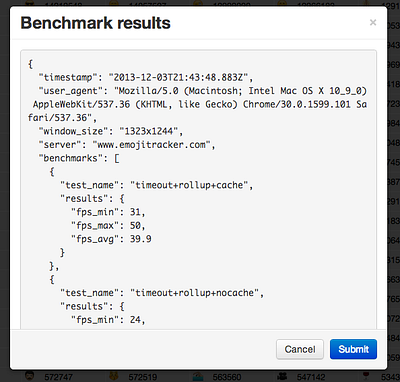Select the 563560 emoji count

click(227, 377)
